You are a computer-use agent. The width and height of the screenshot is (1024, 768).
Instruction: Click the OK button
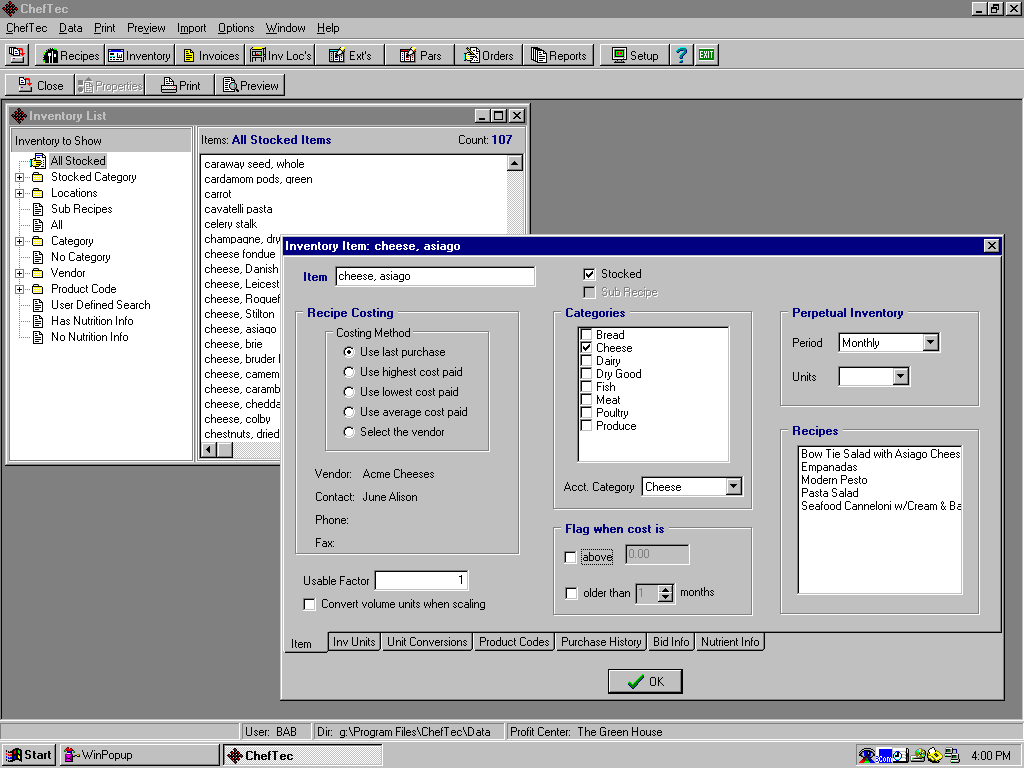[x=644, y=681]
